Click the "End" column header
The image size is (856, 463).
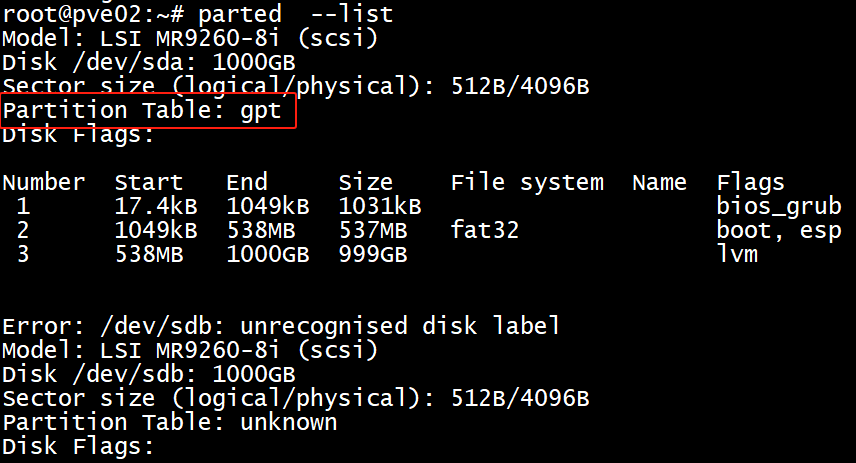(x=247, y=182)
